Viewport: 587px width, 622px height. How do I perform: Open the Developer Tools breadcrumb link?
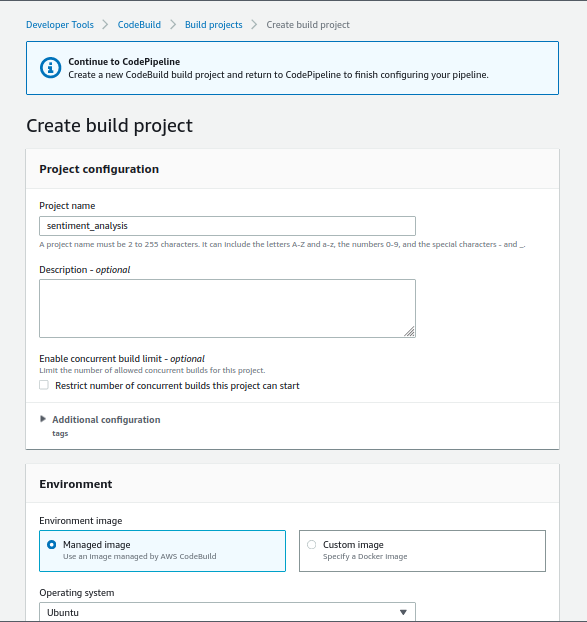click(60, 25)
